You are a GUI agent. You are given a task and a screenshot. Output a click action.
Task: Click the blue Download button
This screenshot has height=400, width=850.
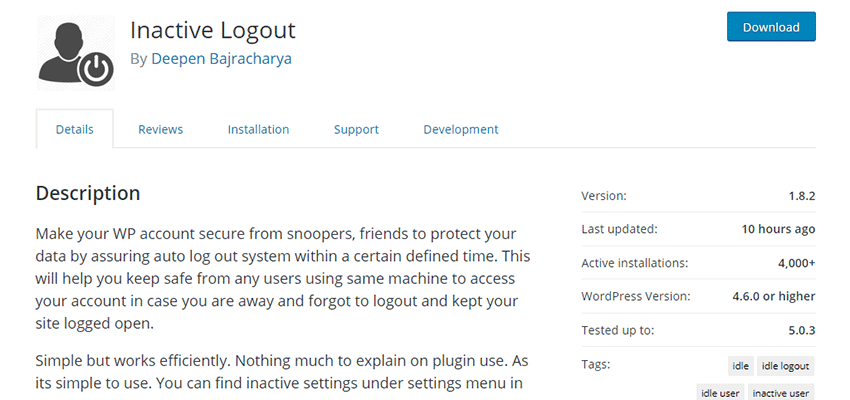click(x=771, y=27)
